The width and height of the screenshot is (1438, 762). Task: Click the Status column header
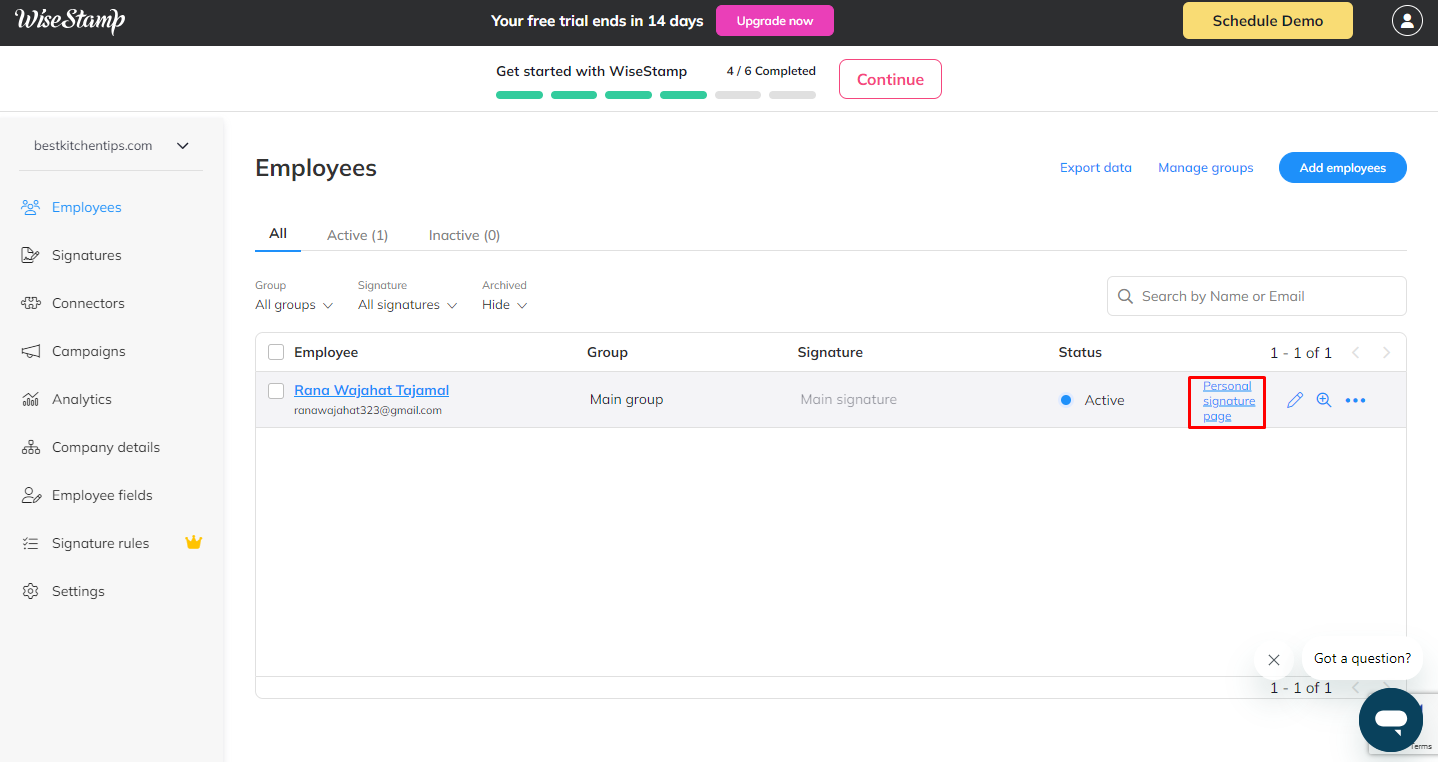pyautogui.click(x=1080, y=352)
